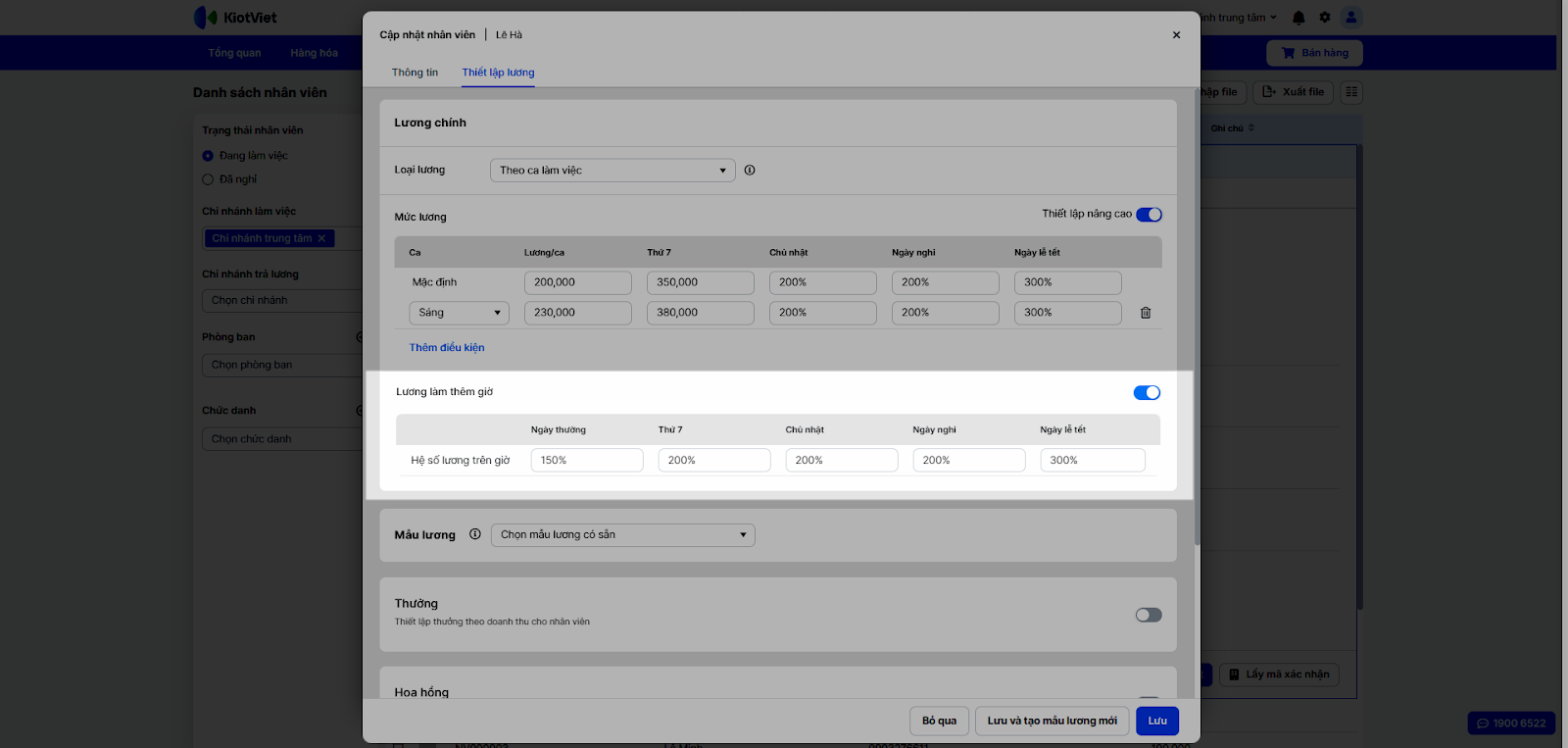The width and height of the screenshot is (1568, 748).
Task: Turn off Lương làm thêm giờ toggle
Action: point(1147,393)
